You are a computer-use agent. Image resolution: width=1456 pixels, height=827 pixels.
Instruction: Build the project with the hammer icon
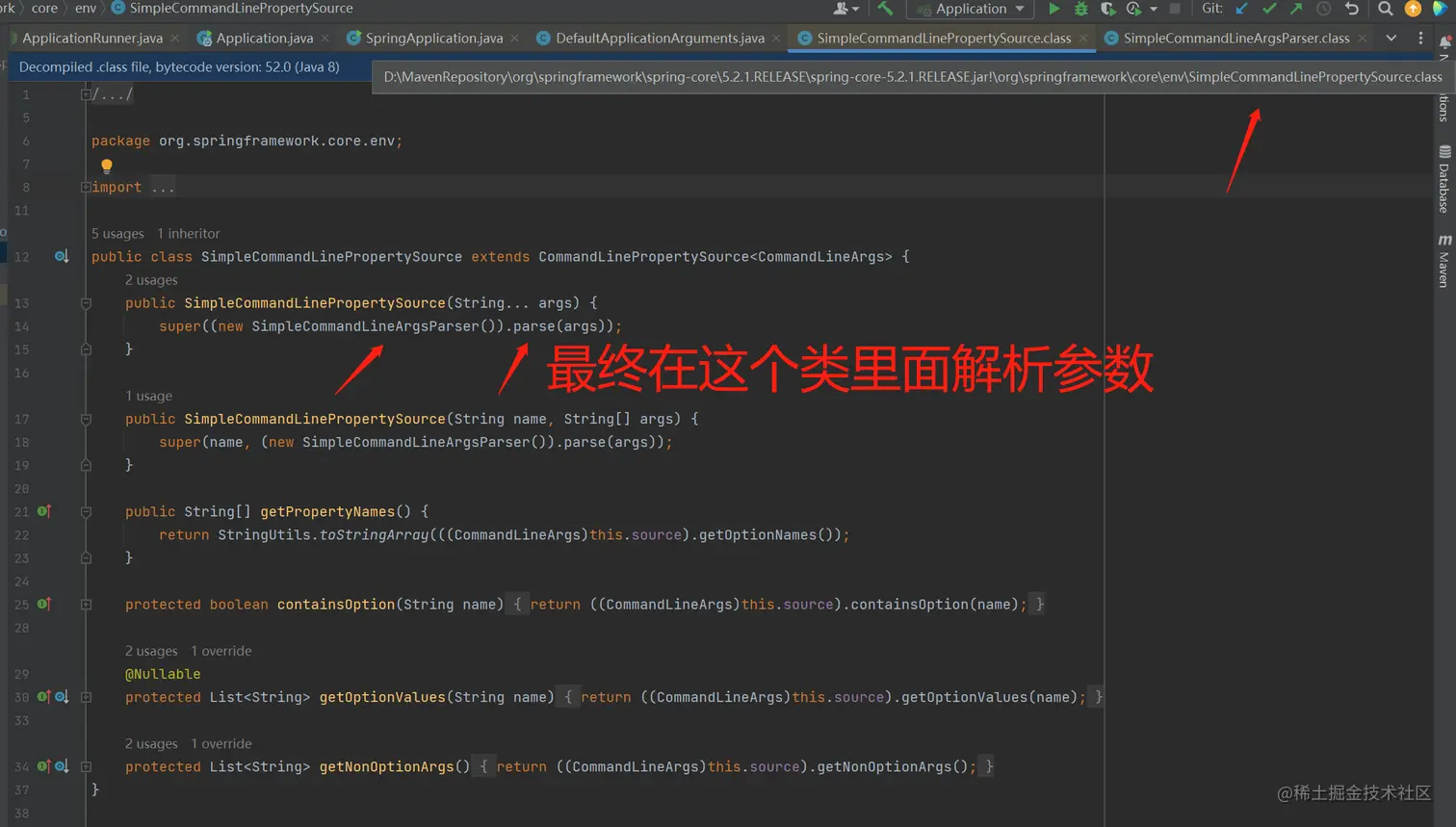coord(886,9)
